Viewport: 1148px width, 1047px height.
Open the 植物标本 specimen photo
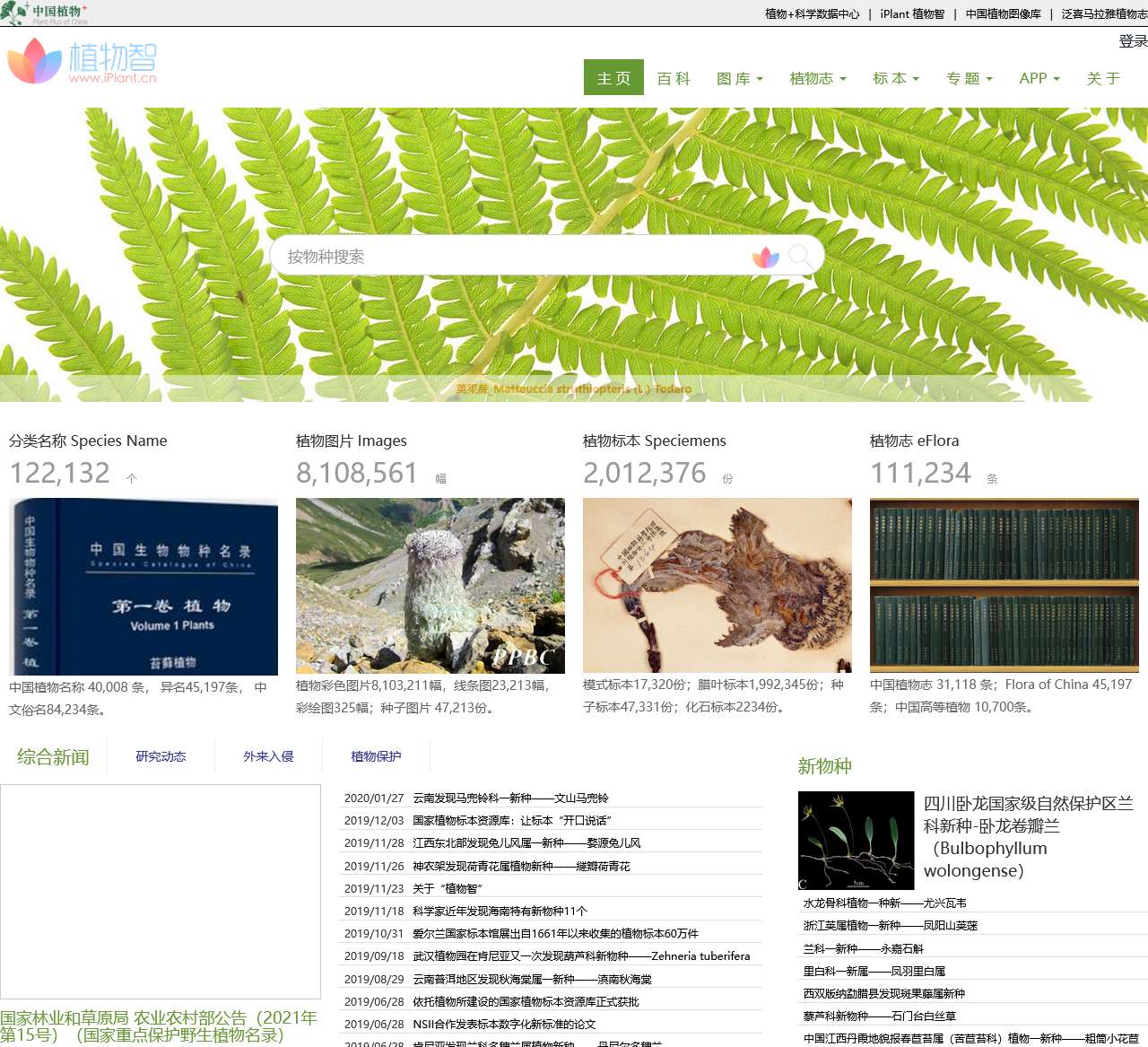[x=717, y=586]
